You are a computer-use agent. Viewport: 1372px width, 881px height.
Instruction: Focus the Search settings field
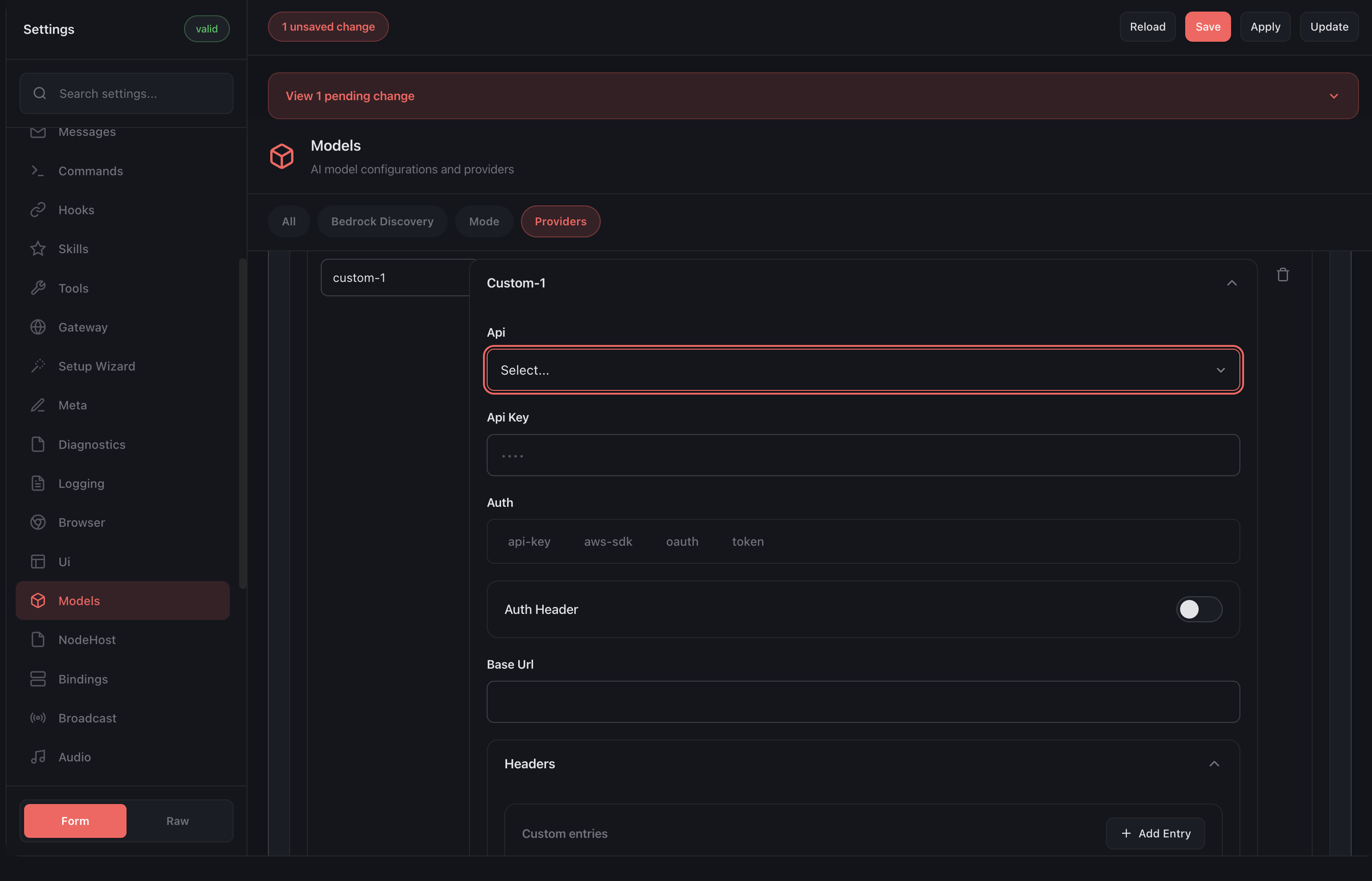pos(127,93)
